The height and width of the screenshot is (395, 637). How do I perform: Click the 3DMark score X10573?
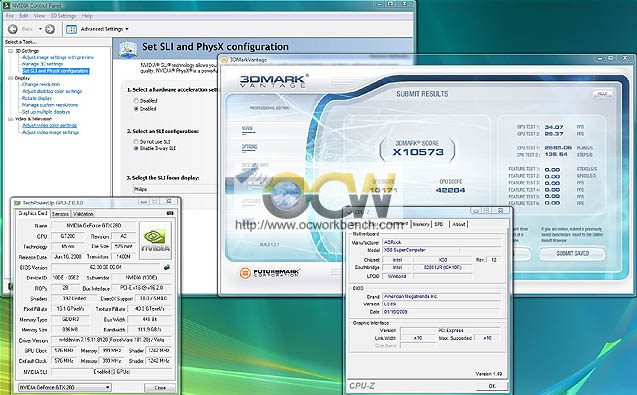(418, 152)
